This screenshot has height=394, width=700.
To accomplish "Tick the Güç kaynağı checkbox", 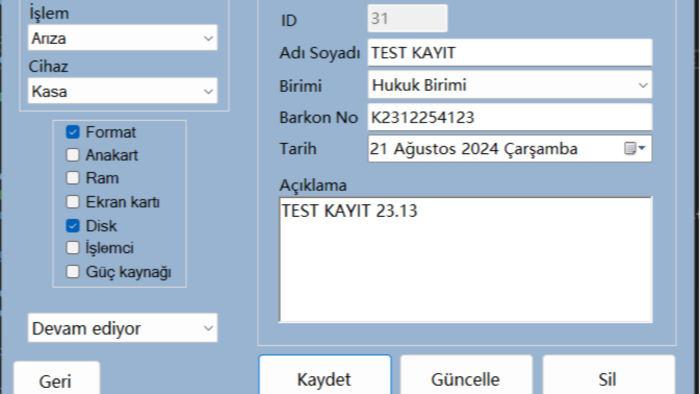I will (73, 271).
